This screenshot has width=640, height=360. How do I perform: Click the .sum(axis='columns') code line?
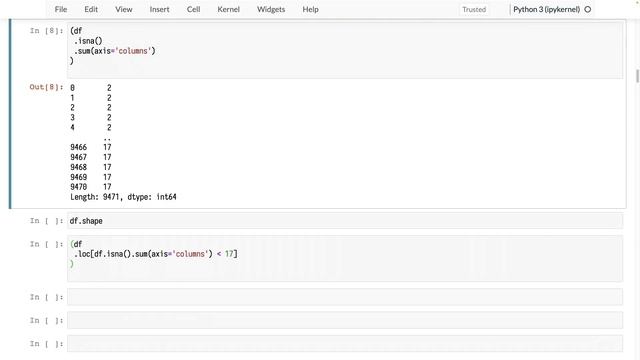(115, 51)
